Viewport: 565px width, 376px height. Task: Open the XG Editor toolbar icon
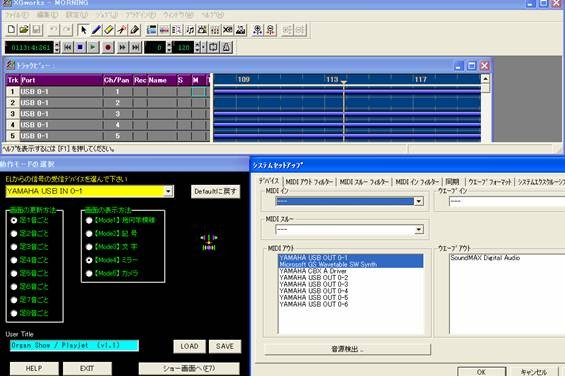[x=228, y=30]
